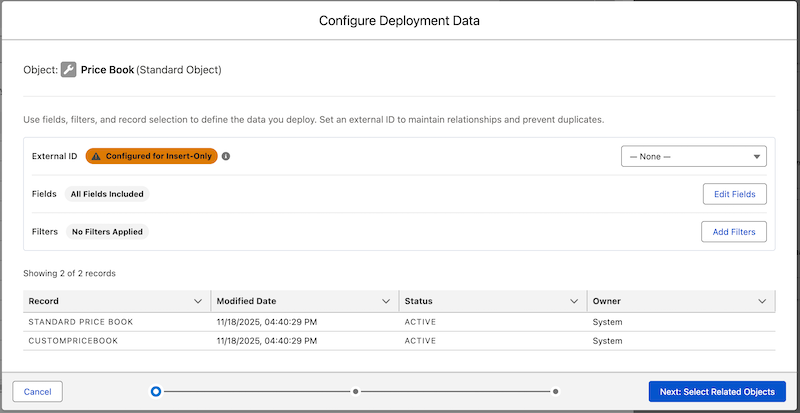Click the All Fields Included pill
Image resolution: width=800 pixels, height=413 pixels.
107,194
